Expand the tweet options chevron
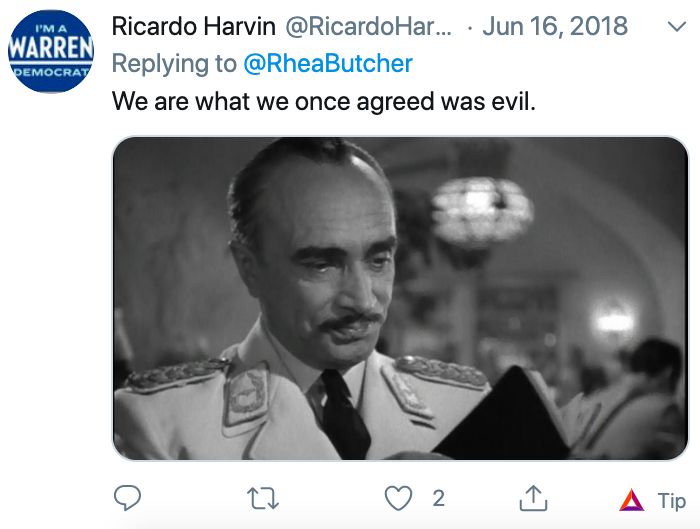Viewport: 700px width, 529px height. pyautogui.click(x=677, y=26)
